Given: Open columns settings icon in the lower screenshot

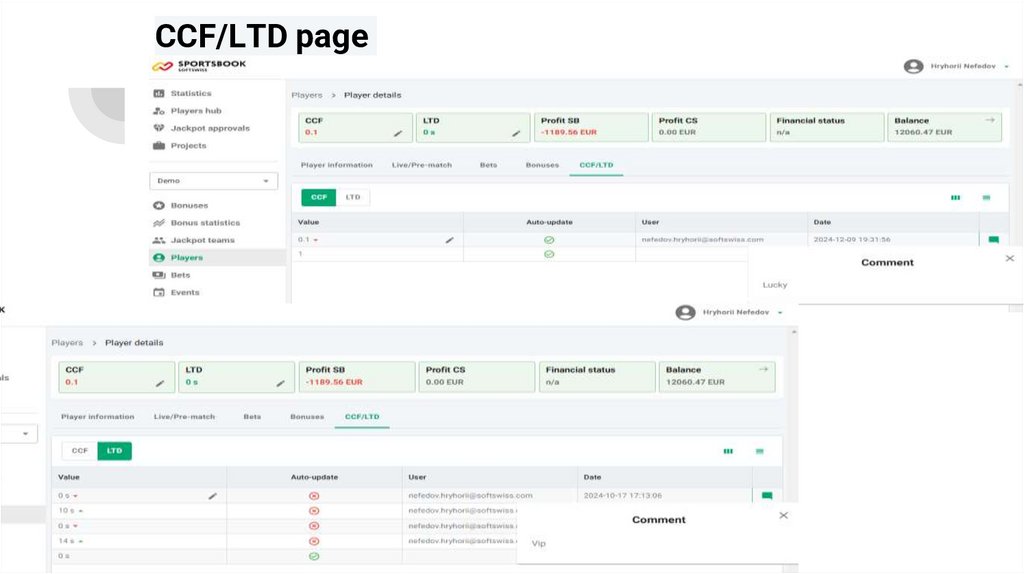Looking at the screenshot, I should 728,451.
